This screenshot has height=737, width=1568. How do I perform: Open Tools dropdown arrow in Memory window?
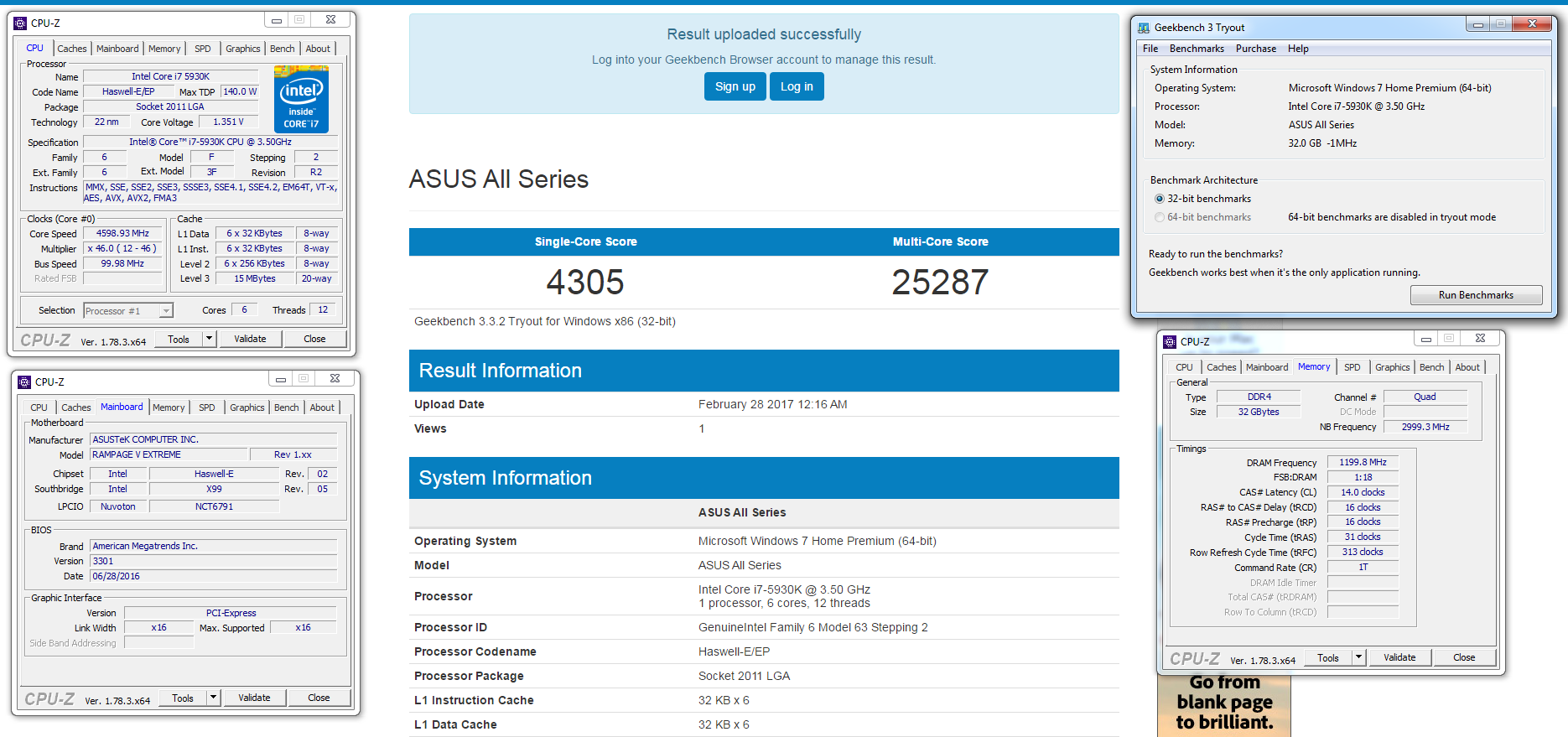1359,657
